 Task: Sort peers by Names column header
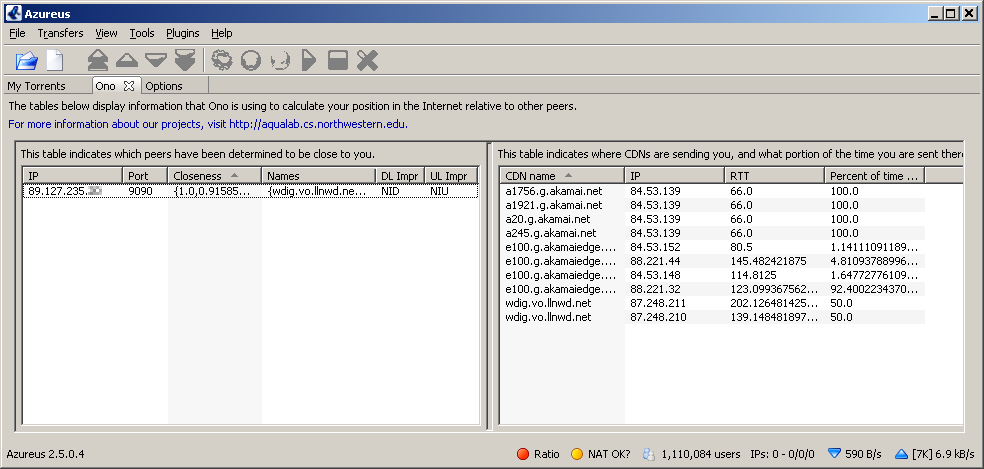pyautogui.click(x=318, y=176)
